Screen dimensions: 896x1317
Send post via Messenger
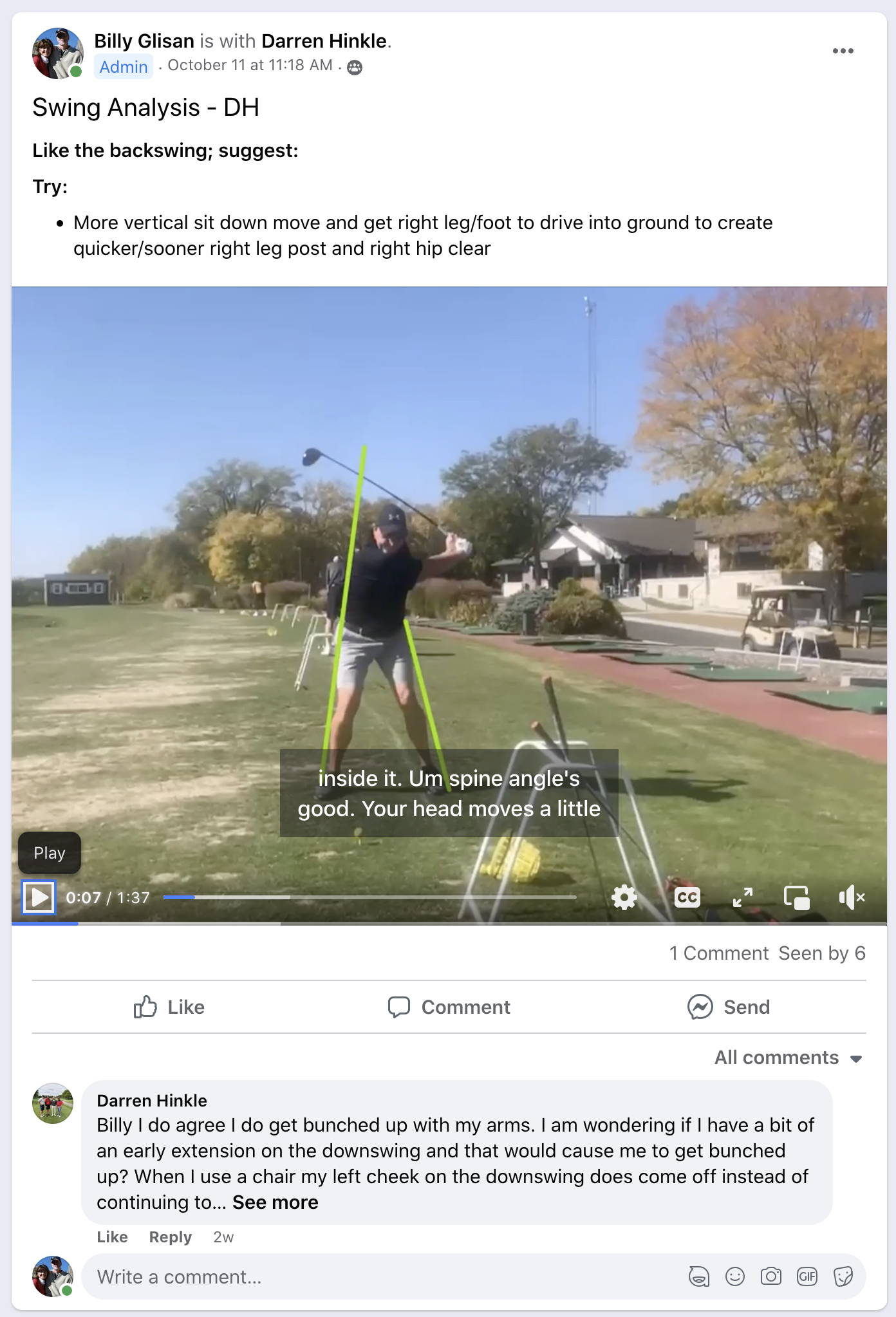[728, 1007]
